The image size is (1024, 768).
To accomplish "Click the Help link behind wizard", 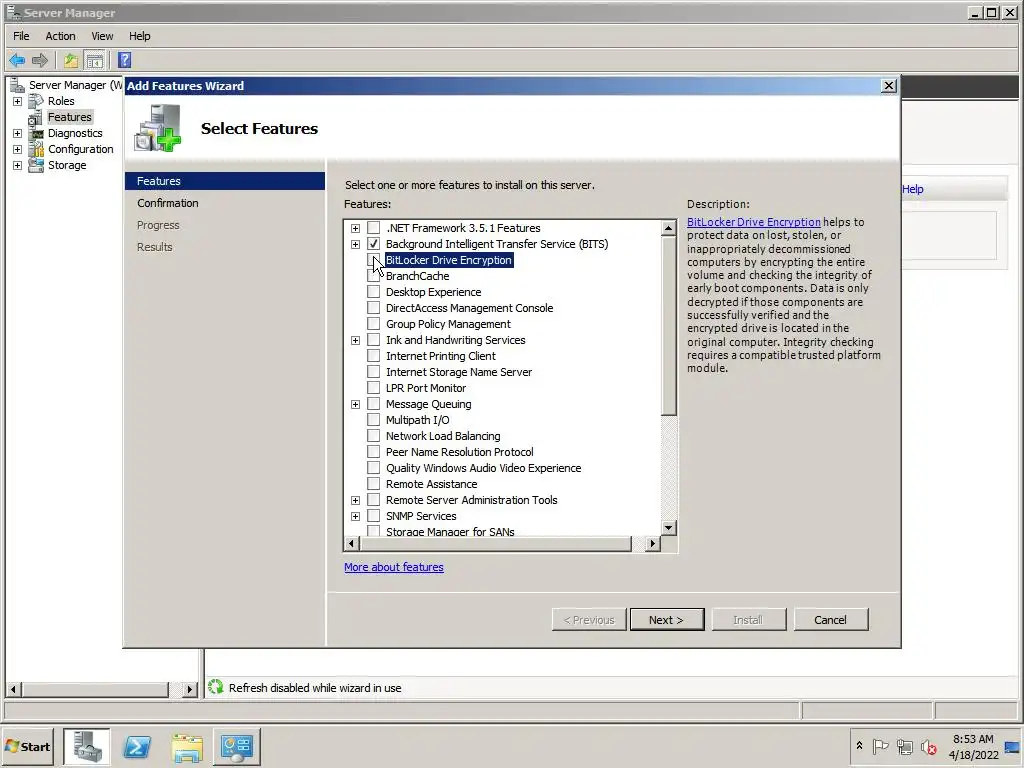I will tap(912, 189).
